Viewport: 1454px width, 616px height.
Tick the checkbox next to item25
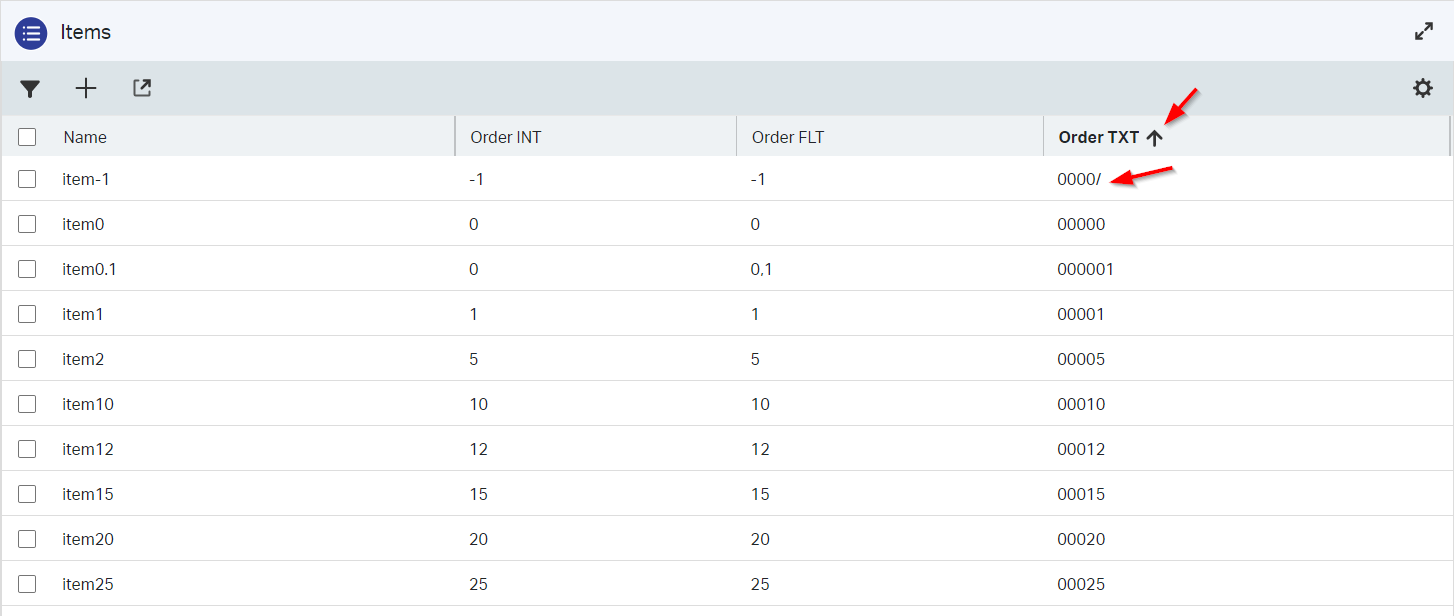click(27, 584)
